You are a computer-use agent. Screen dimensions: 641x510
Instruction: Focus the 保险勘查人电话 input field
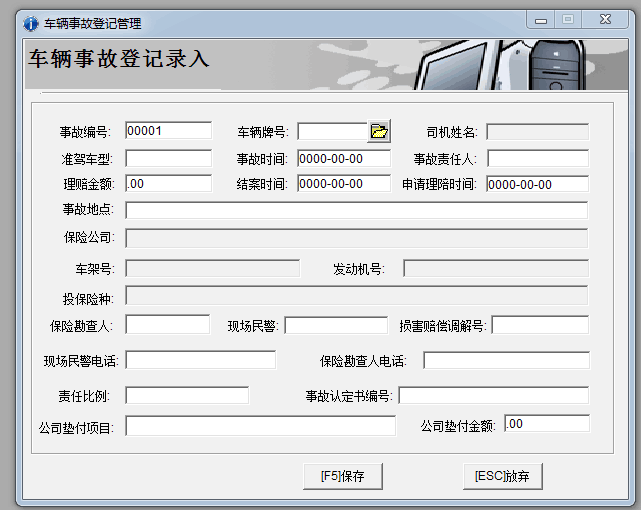point(507,360)
